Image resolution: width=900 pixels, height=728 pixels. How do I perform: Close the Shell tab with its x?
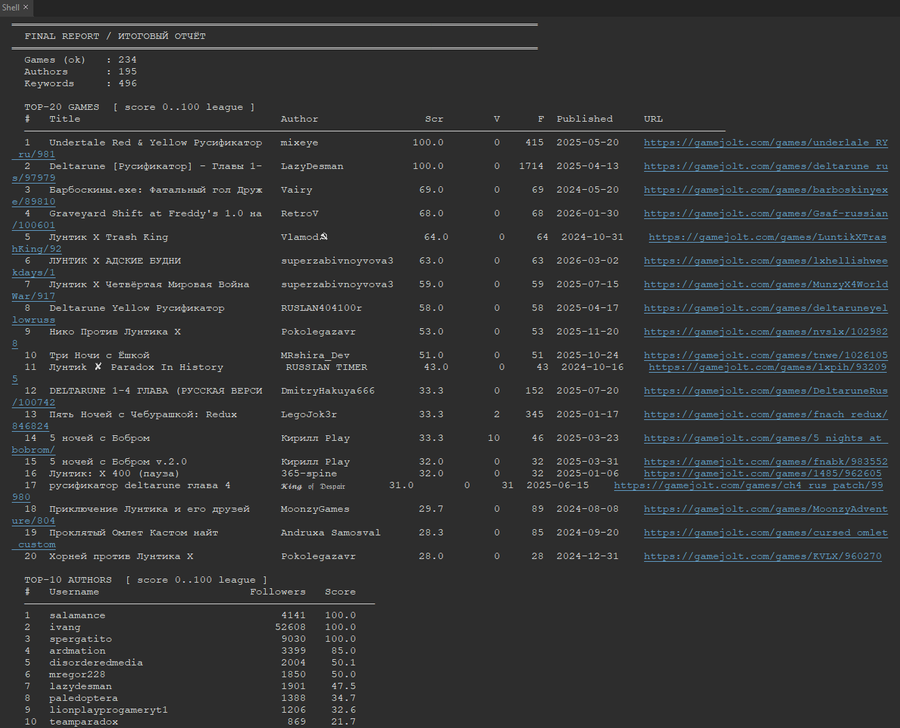tap(26, 7)
